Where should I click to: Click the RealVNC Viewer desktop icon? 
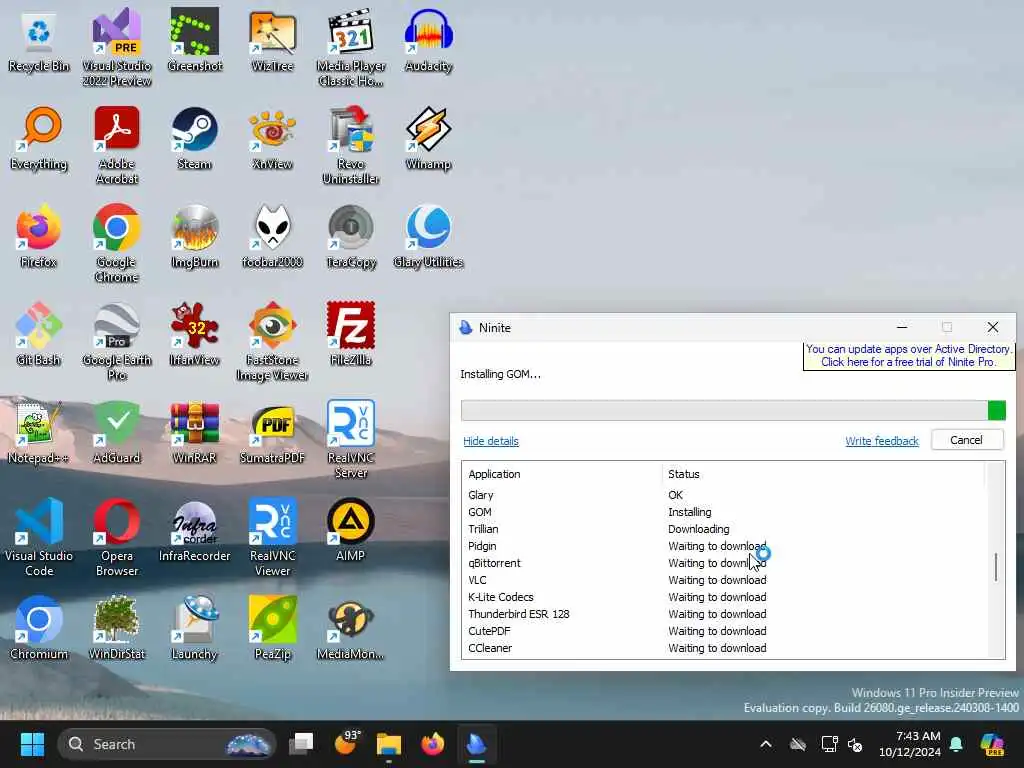(272, 537)
